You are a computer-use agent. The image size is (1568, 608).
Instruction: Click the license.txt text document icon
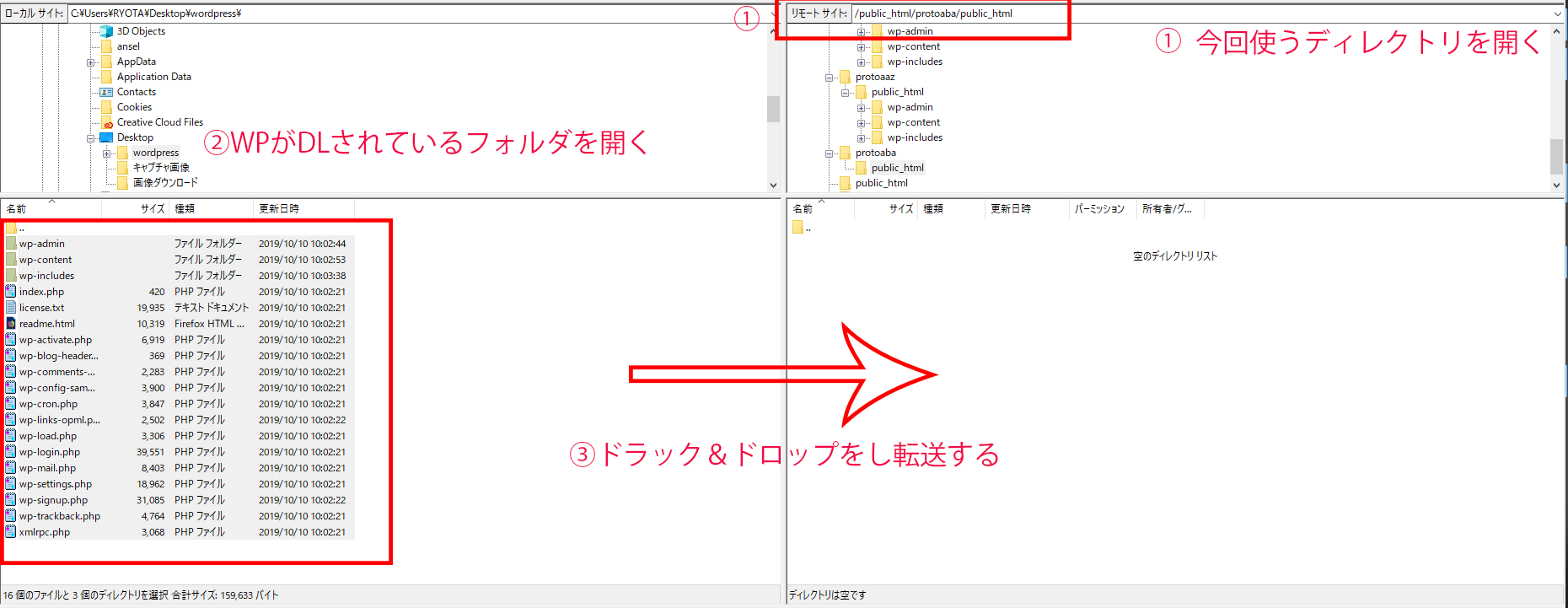pyautogui.click(x=11, y=308)
